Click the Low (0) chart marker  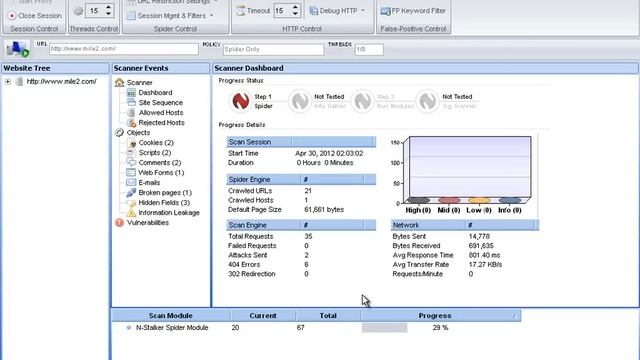[x=479, y=200]
